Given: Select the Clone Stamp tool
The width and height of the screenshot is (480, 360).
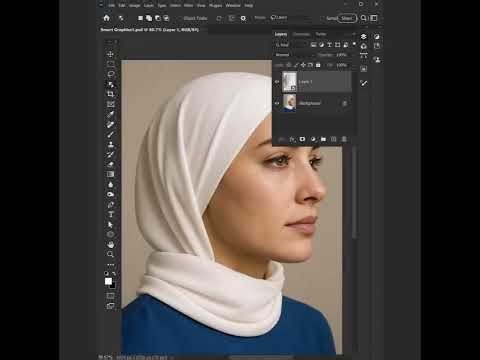Looking at the screenshot, I should coord(111,144).
